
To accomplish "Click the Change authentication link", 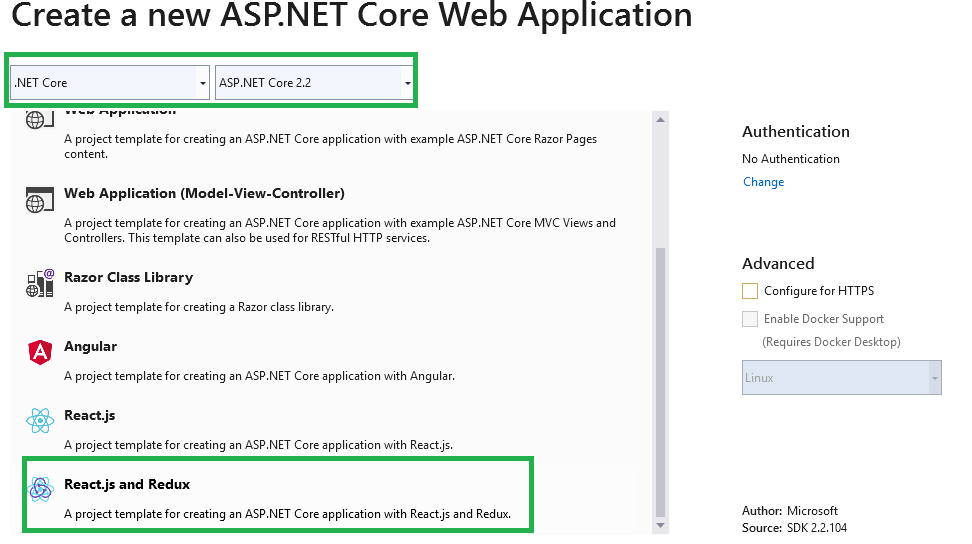I will click(x=764, y=182).
